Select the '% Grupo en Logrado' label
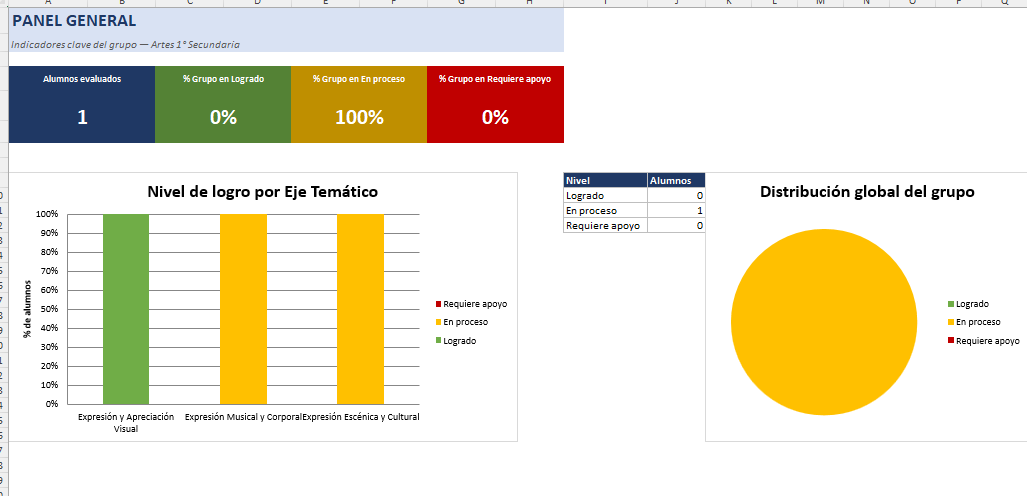1027x496 pixels. click(223, 79)
